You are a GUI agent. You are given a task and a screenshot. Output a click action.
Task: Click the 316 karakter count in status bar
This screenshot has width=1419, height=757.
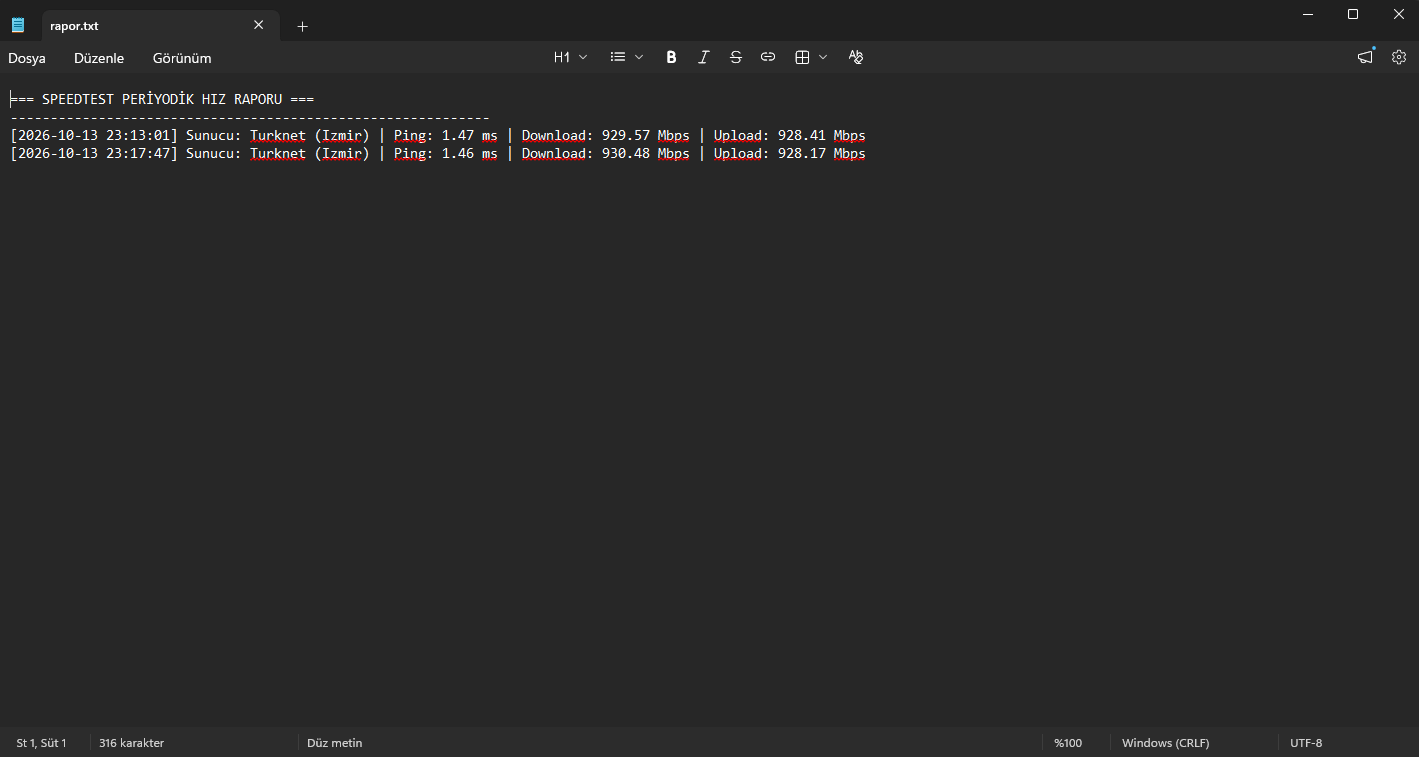pos(131,743)
